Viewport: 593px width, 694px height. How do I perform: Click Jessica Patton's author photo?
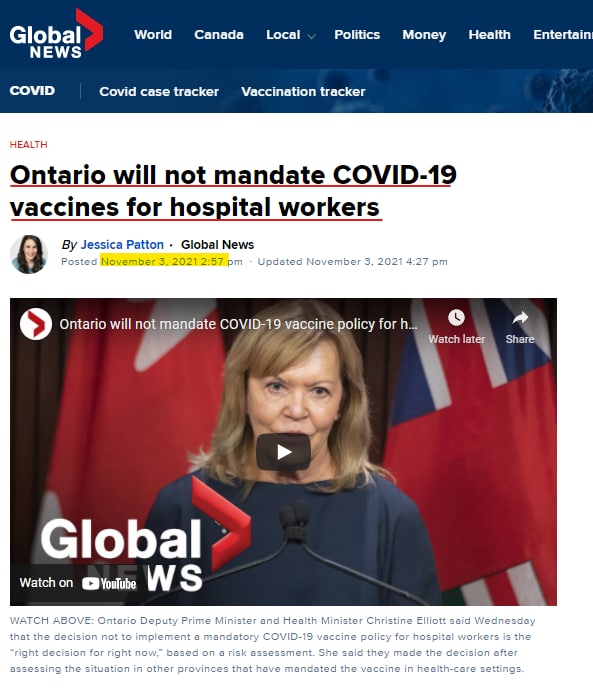click(x=29, y=254)
